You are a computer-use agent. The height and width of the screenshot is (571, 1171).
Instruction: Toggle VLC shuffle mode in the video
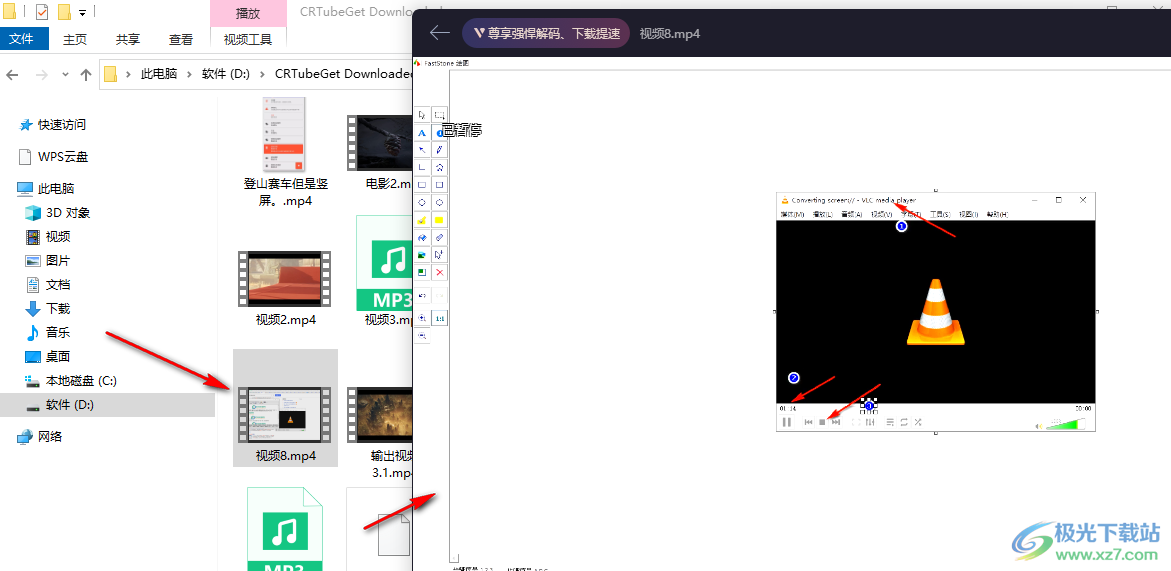(x=919, y=422)
